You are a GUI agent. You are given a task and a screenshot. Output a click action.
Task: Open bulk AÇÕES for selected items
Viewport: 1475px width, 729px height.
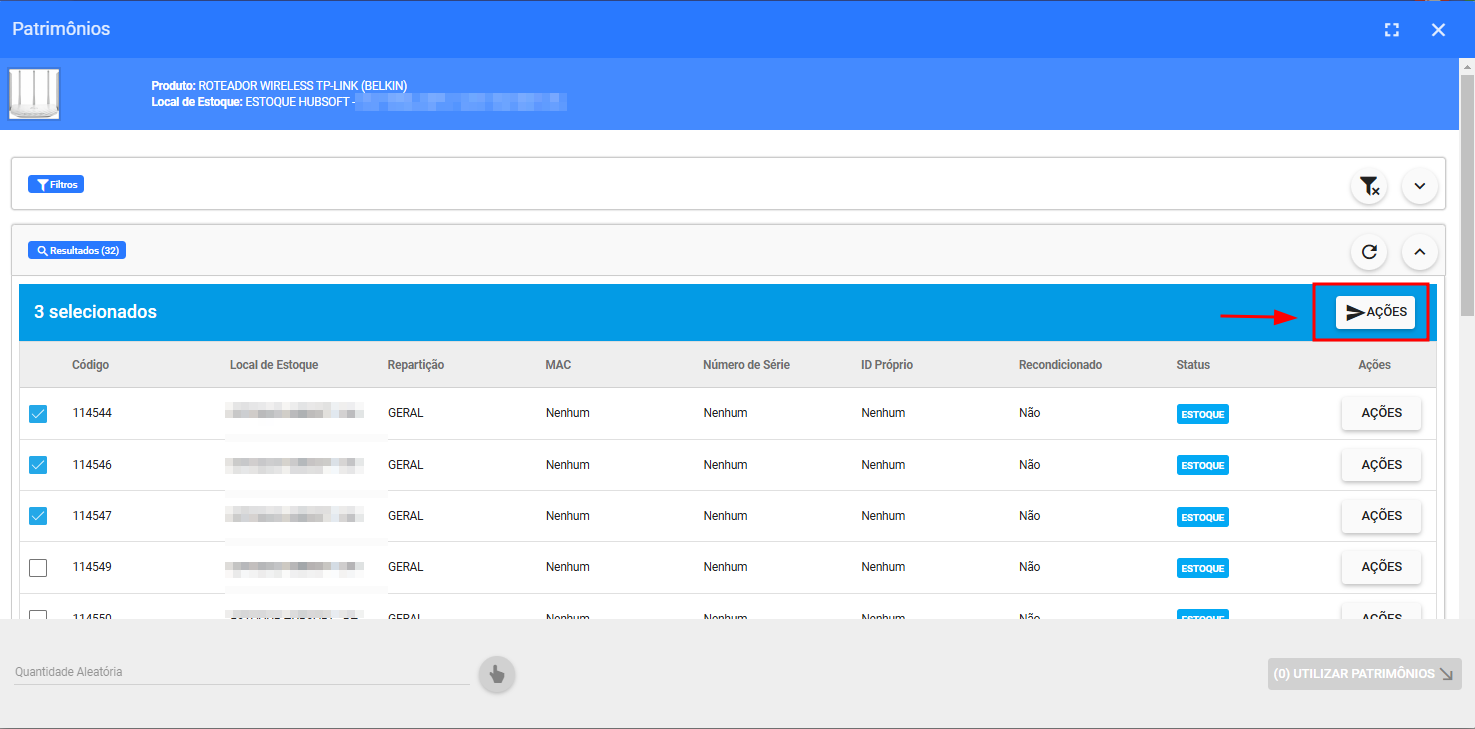pos(1375,312)
